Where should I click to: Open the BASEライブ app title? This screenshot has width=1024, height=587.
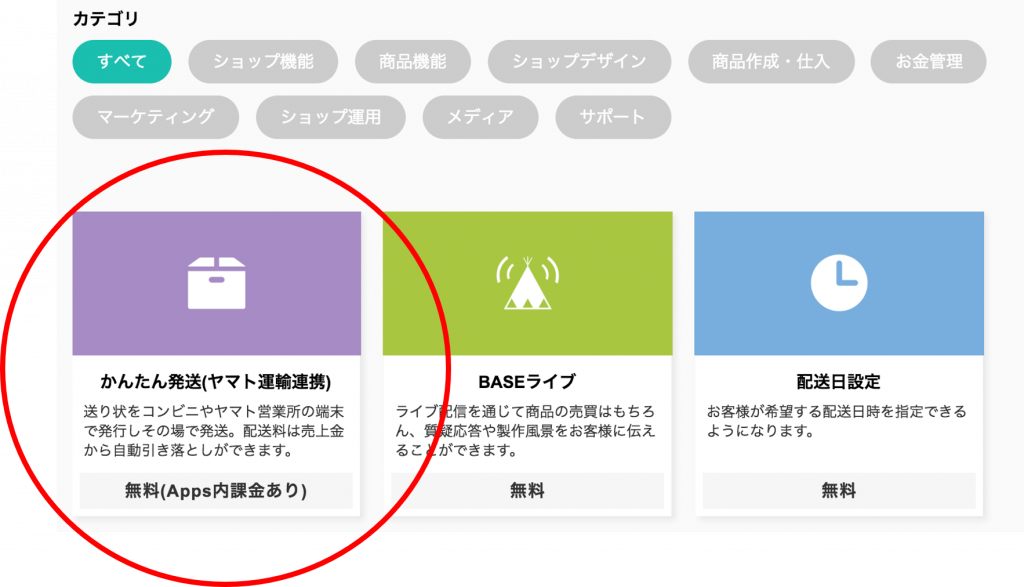tap(527, 381)
